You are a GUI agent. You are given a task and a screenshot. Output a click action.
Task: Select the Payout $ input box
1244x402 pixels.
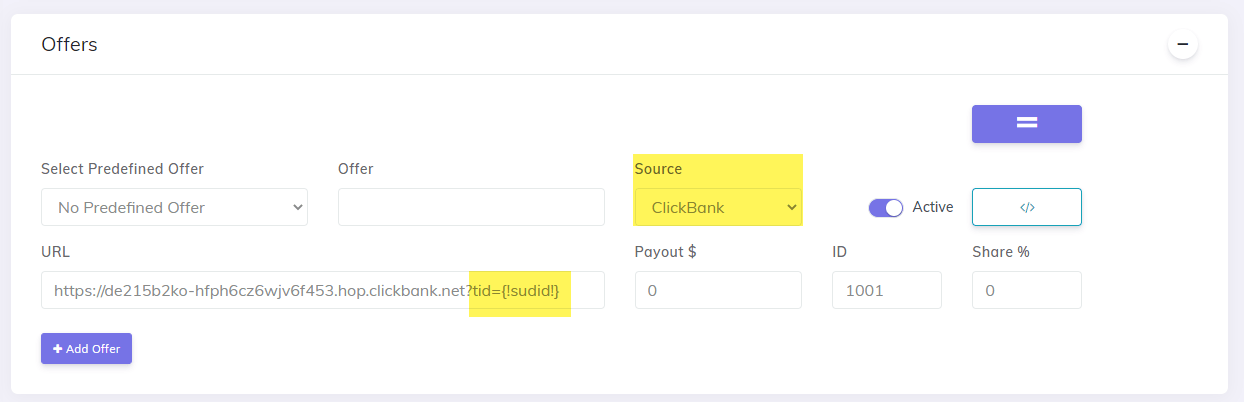point(718,290)
